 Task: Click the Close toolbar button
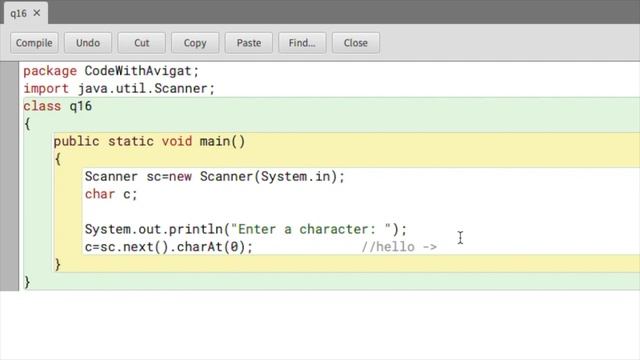[x=356, y=43]
